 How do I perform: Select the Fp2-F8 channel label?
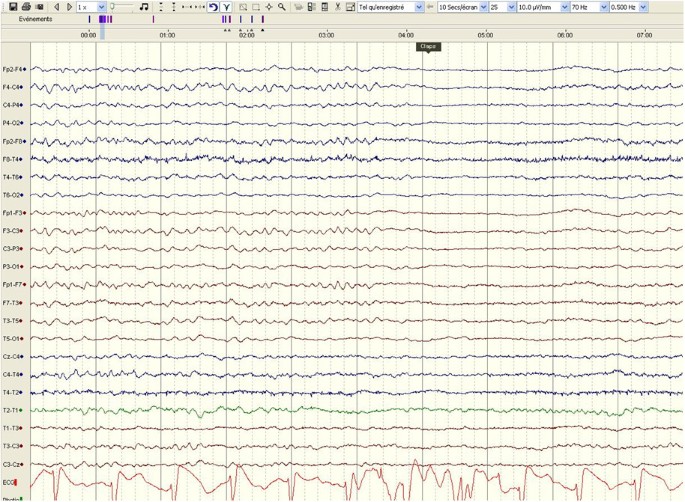click(14, 141)
